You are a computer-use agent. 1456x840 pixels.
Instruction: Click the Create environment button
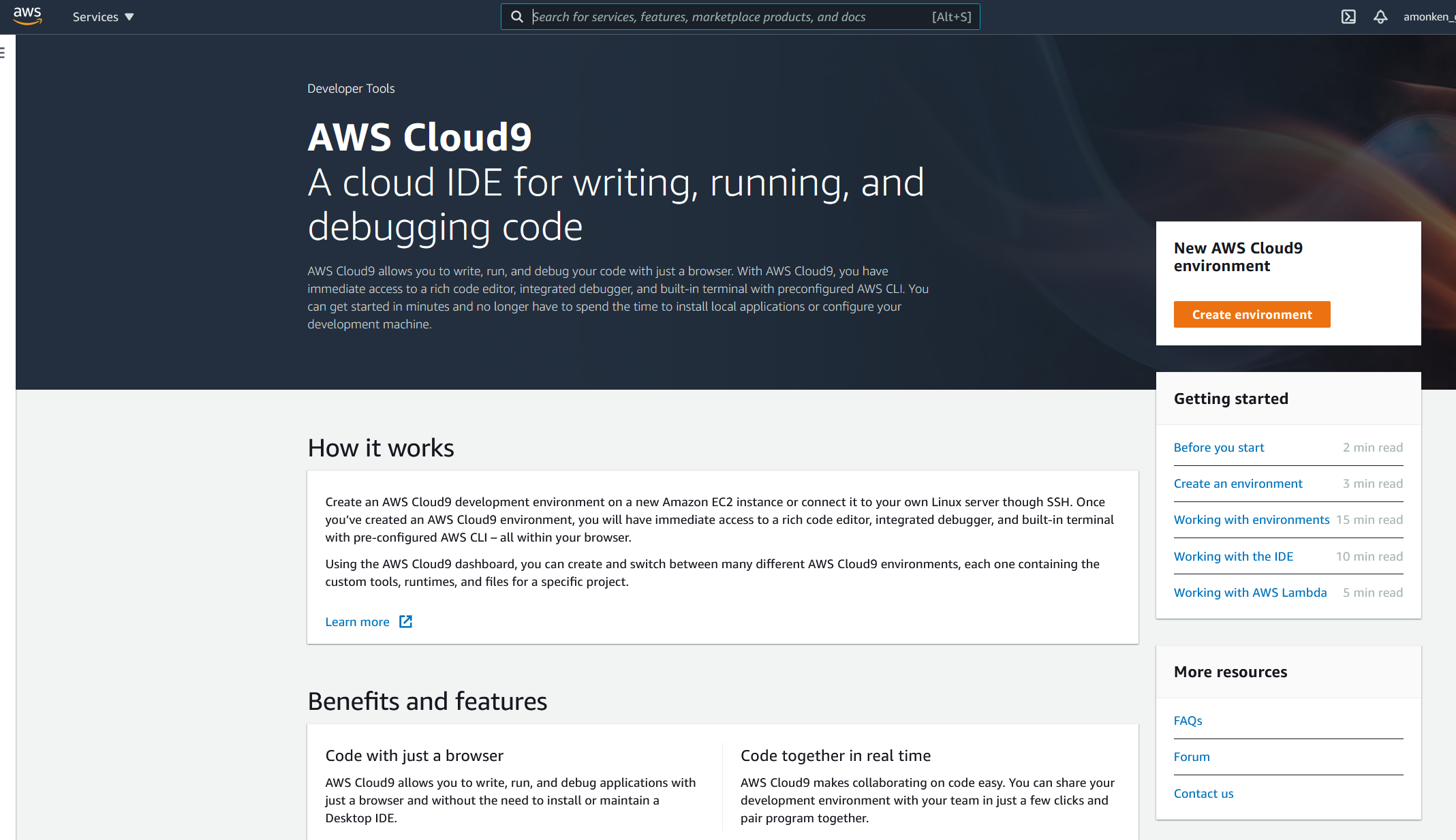click(x=1252, y=314)
